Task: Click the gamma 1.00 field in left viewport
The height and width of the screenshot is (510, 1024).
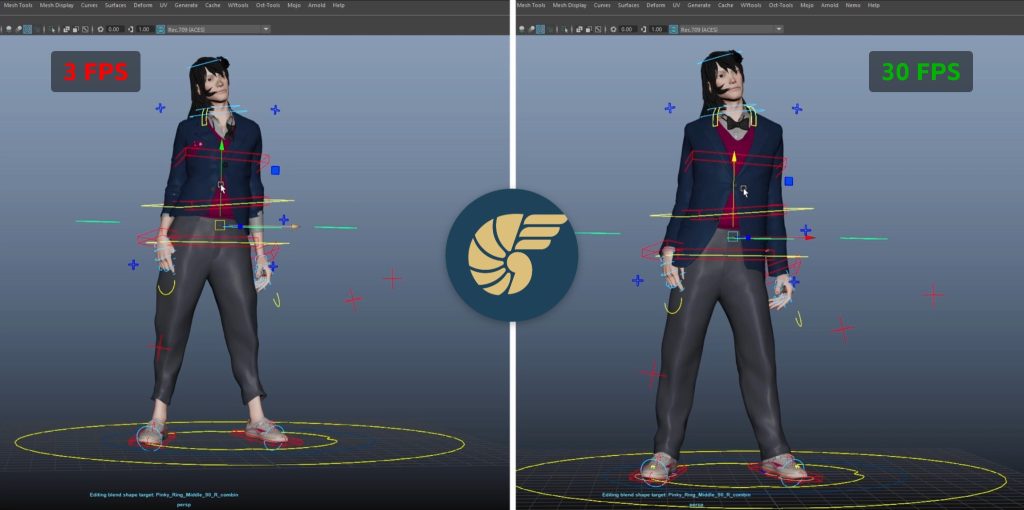Action: pos(144,29)
